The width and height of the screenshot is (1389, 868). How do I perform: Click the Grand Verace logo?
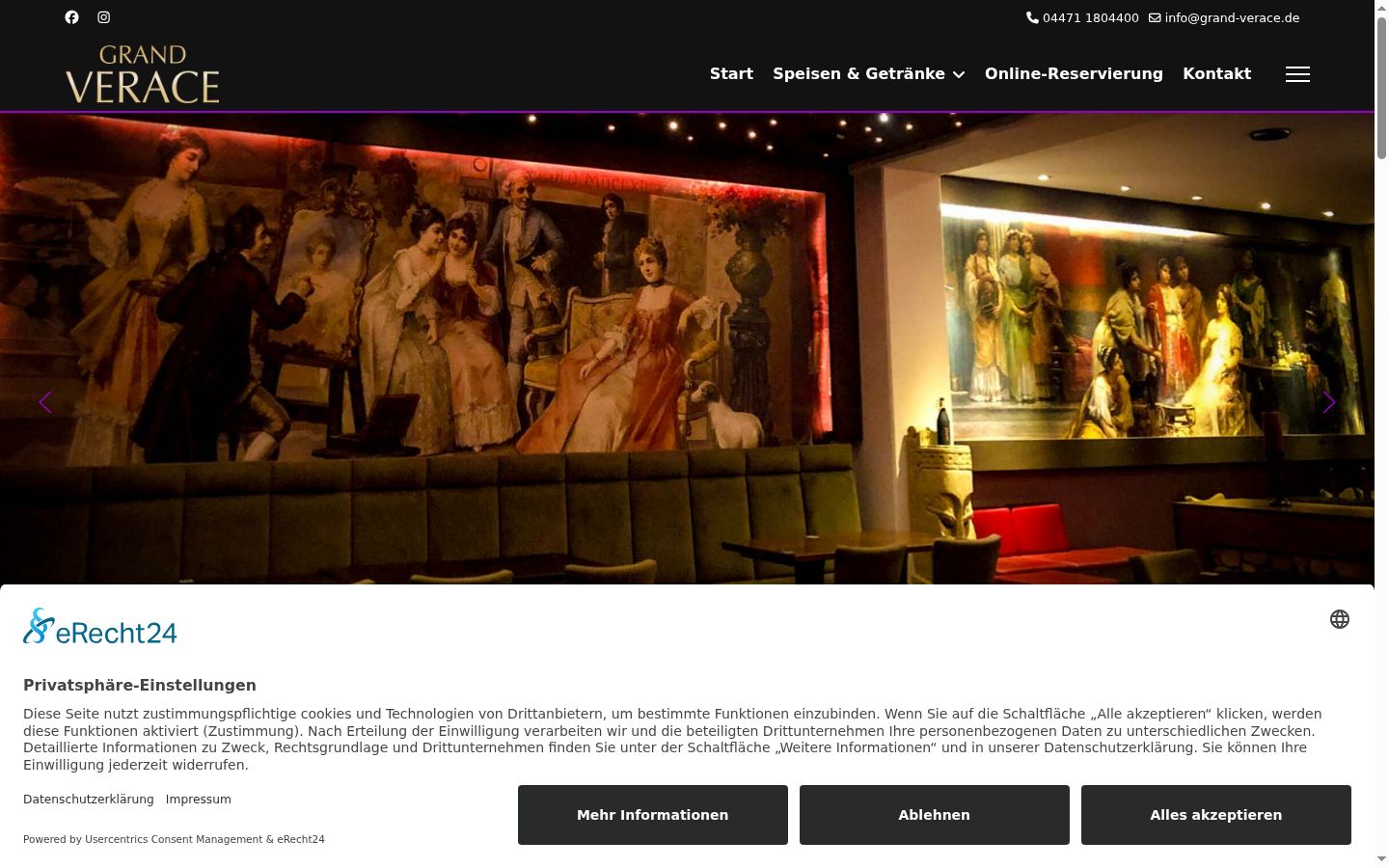(143, 74)
